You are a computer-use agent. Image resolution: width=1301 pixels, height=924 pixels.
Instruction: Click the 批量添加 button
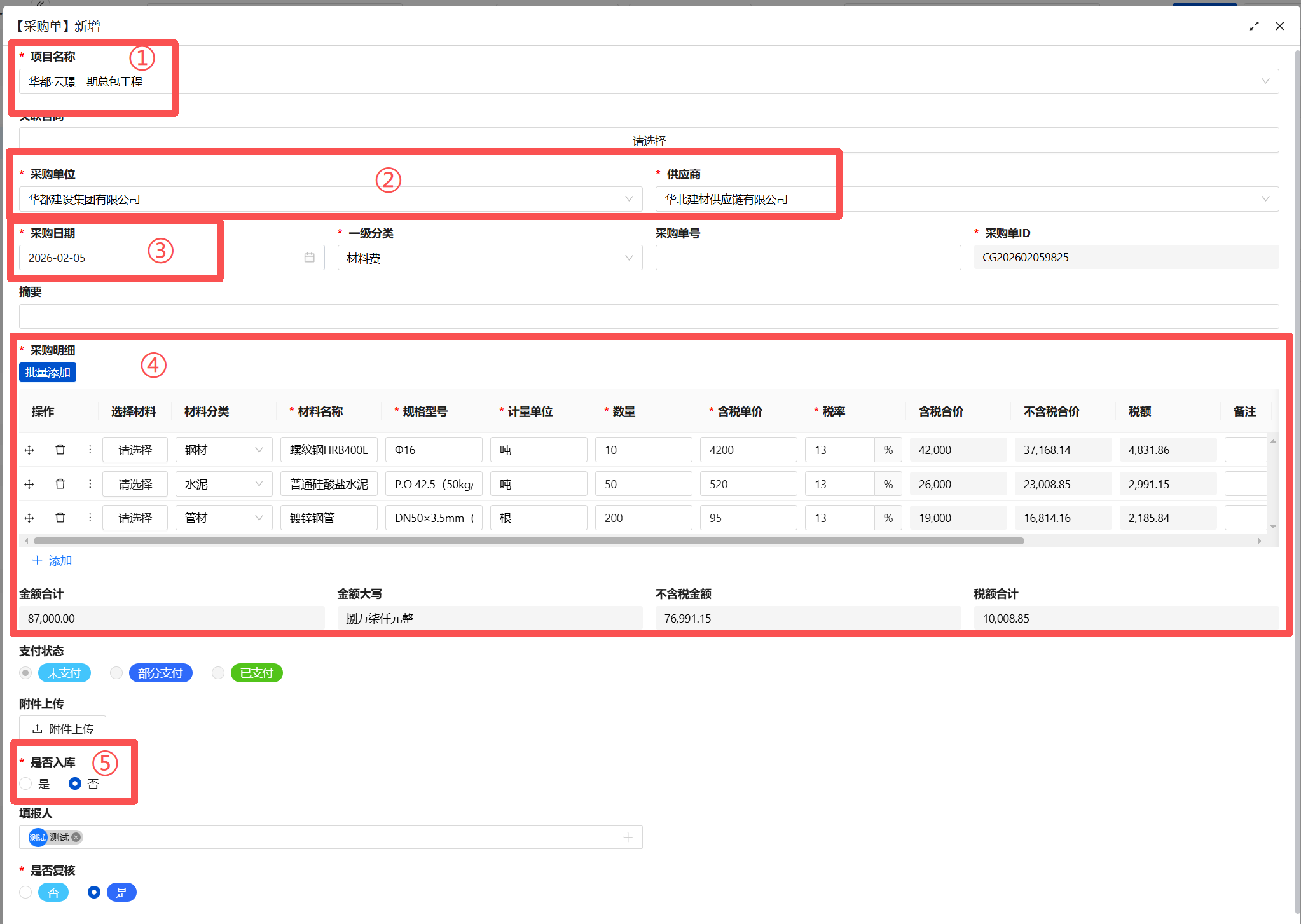(x=48, y=373)
